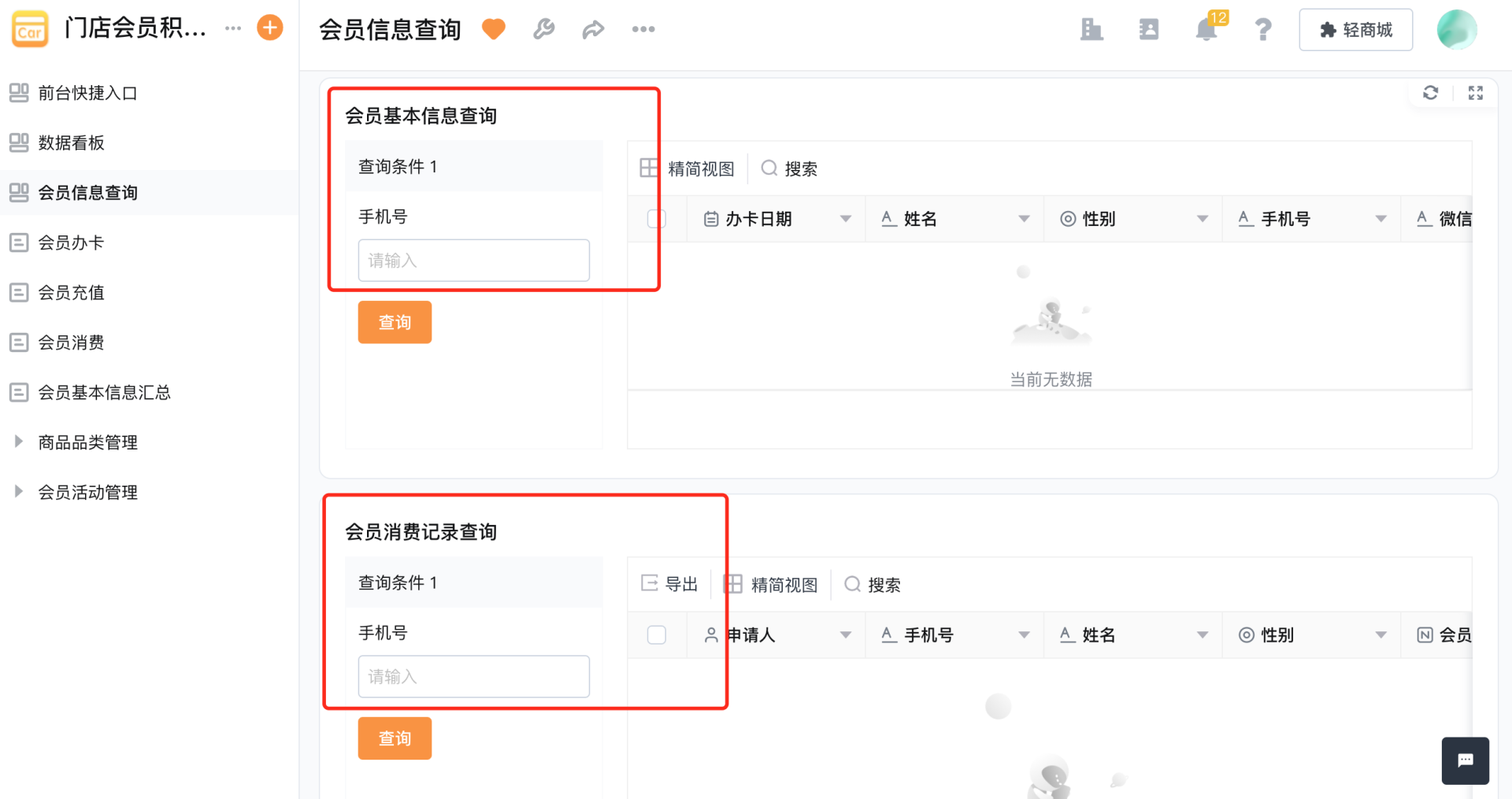The width and height of the screenshot is (1512, 799).
Task: Expand the 会员活动管理 sidebar section
Action: click(x=87, y=491)
